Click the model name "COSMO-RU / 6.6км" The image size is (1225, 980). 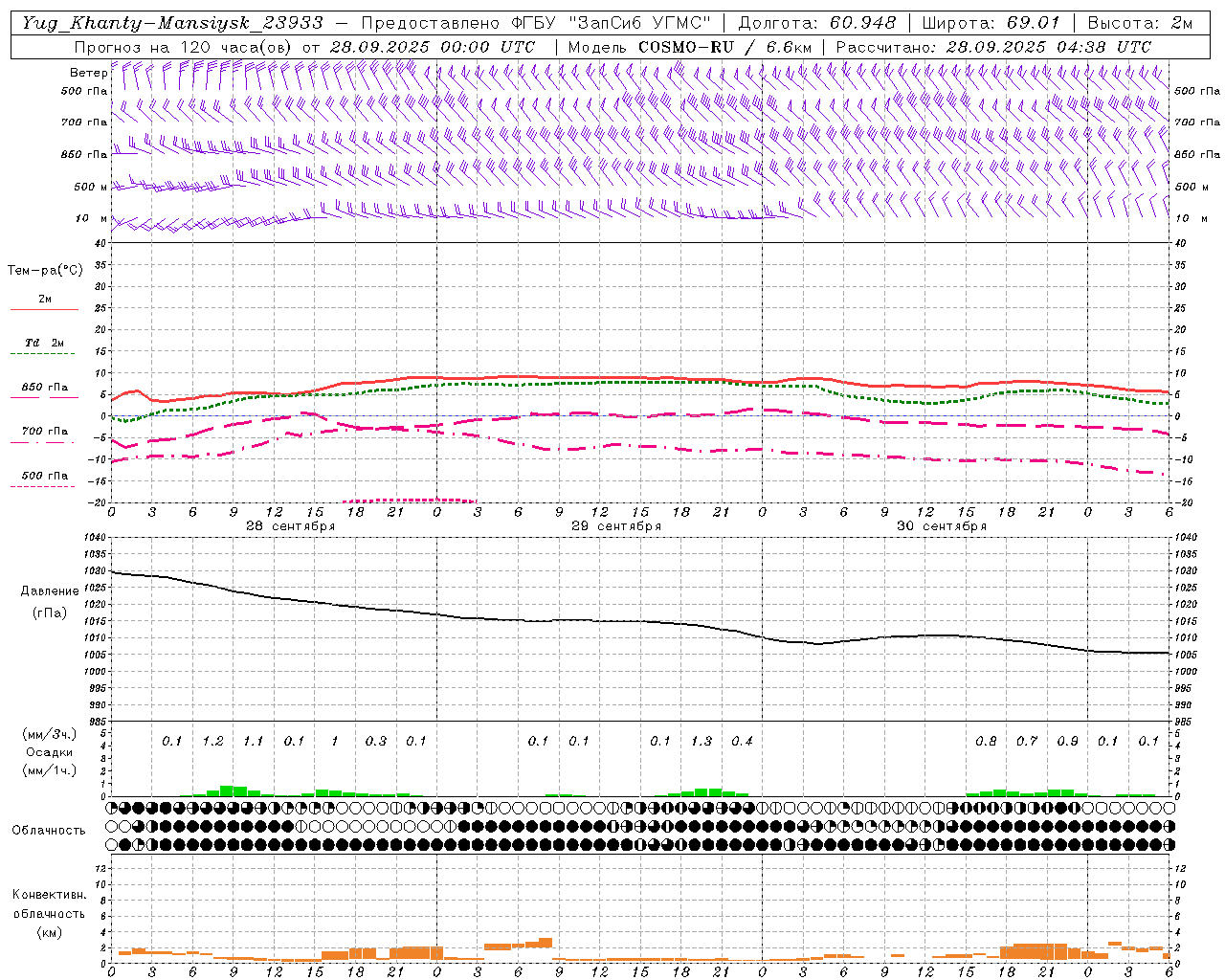point(724,47)
